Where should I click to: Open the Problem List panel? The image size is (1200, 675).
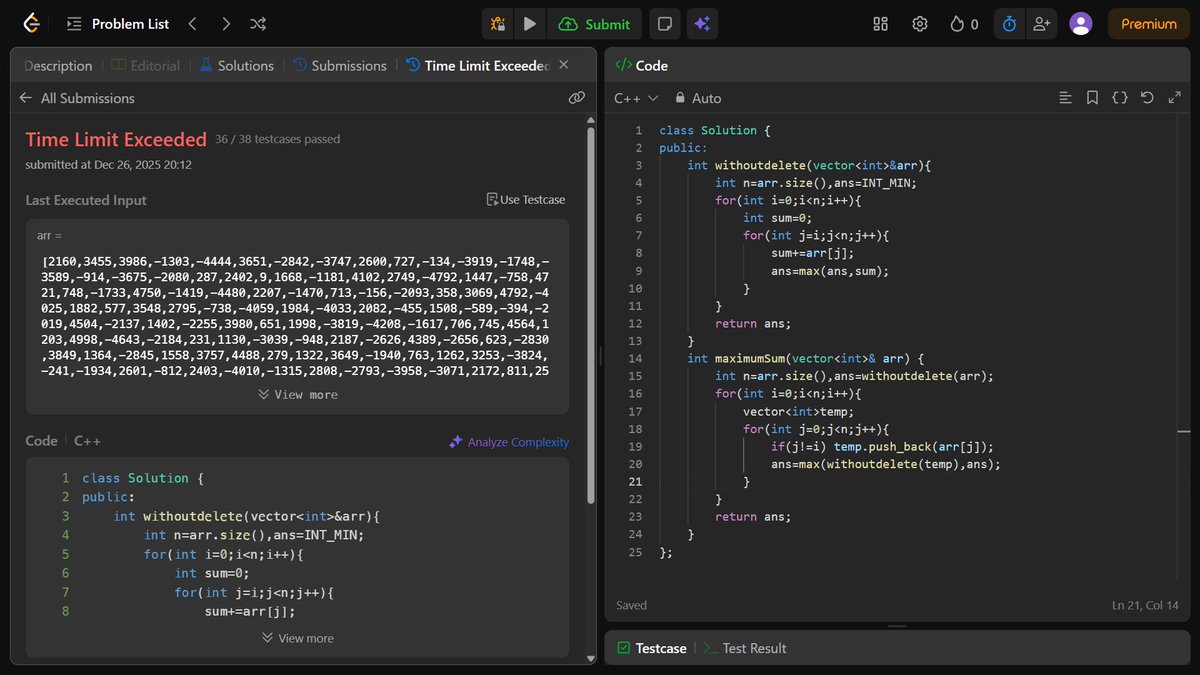[118, 24]
